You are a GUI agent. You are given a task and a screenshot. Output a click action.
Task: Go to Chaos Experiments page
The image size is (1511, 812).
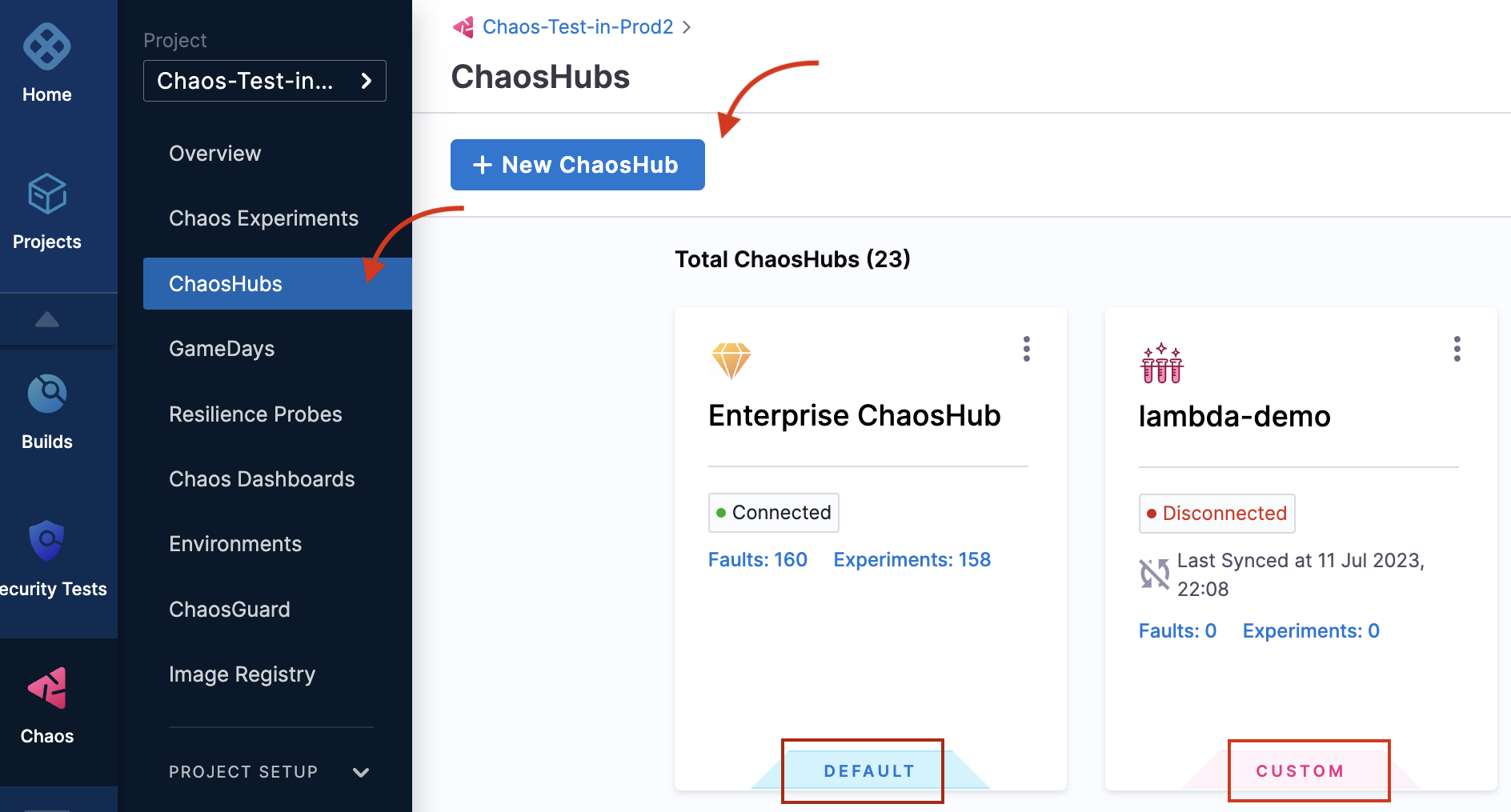point(263,218)
